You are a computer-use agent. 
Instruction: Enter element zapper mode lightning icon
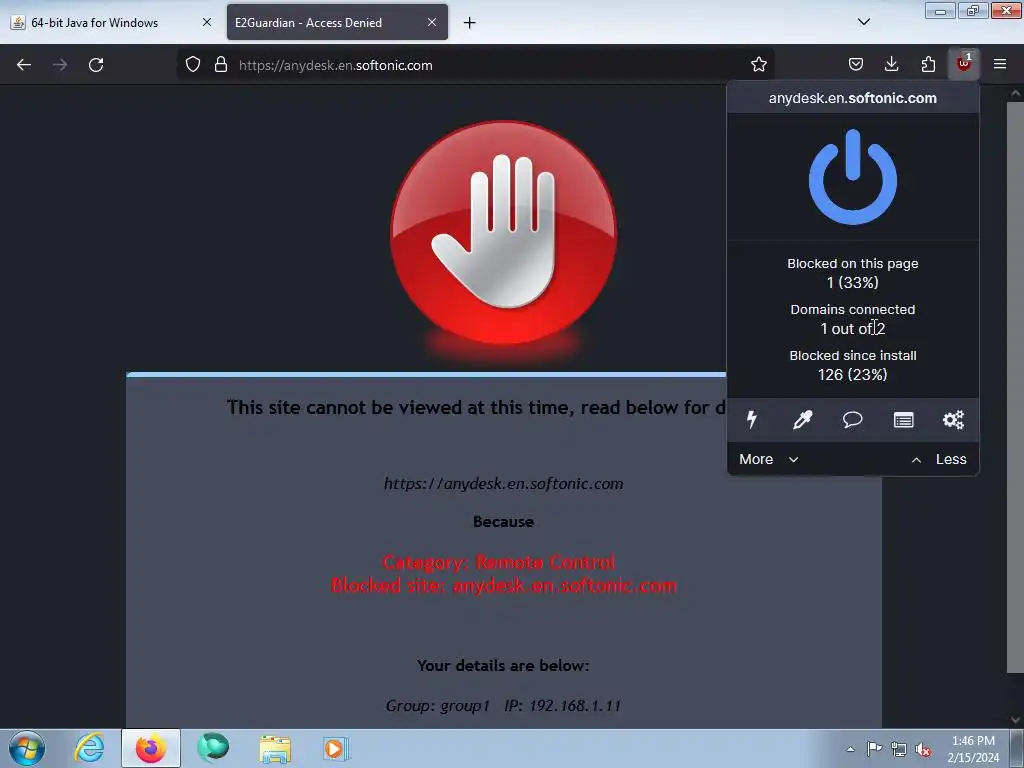(752, 419)
